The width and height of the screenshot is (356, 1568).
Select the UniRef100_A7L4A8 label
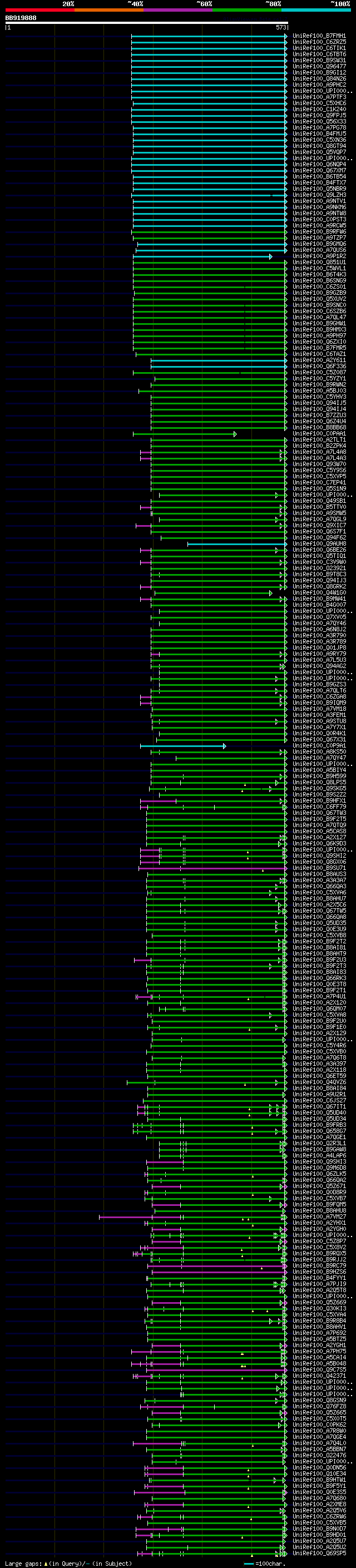[319, 452]
